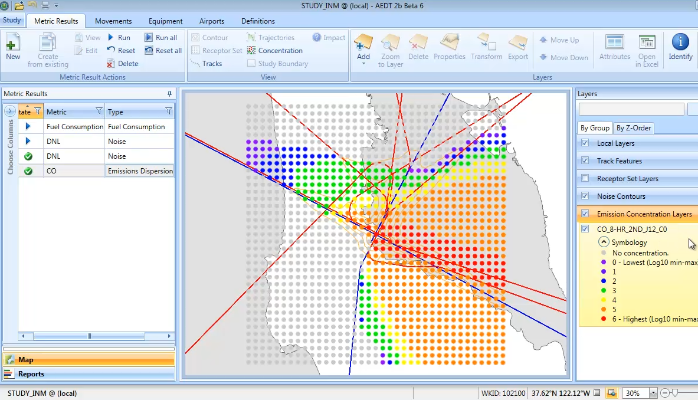Open the 30% zoom level dropdown
698x400 pixels.
654,393
